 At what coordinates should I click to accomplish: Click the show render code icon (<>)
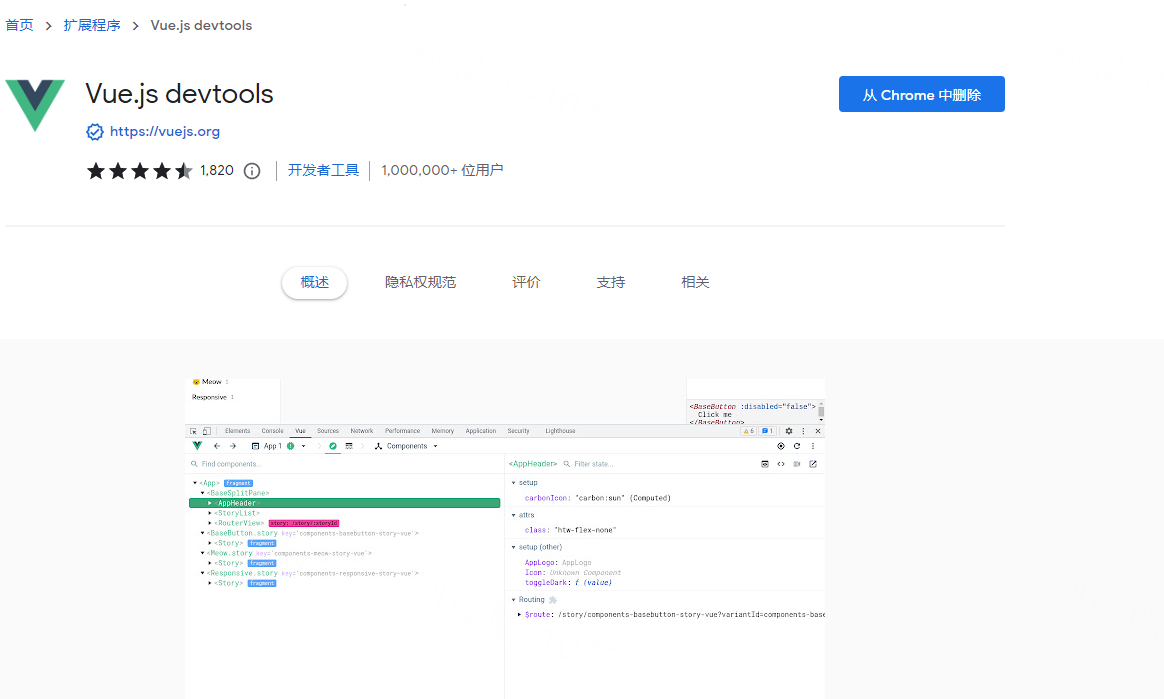point(781,464)
